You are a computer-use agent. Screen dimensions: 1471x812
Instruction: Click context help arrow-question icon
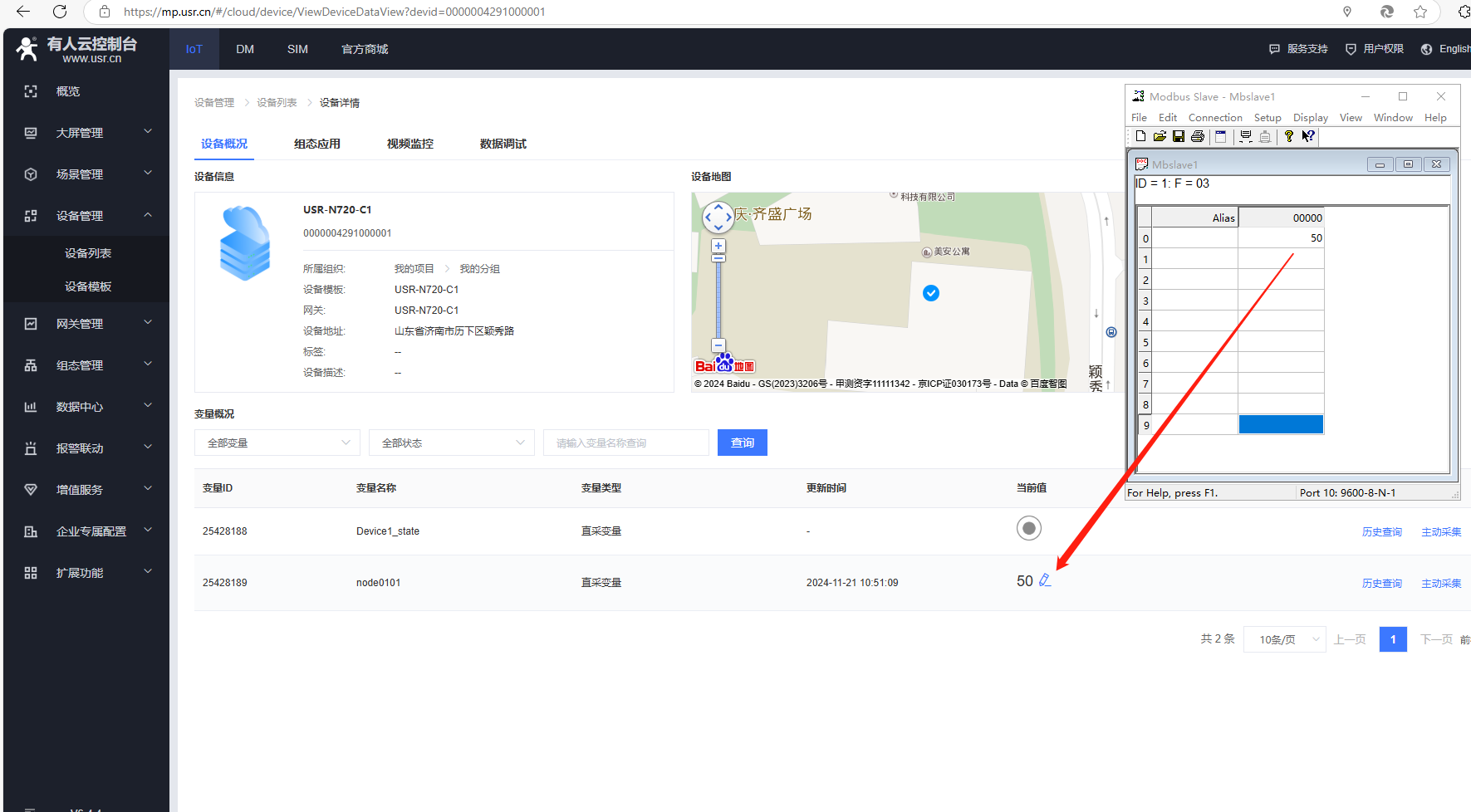pyautogui.click(x=1308, y=136)
